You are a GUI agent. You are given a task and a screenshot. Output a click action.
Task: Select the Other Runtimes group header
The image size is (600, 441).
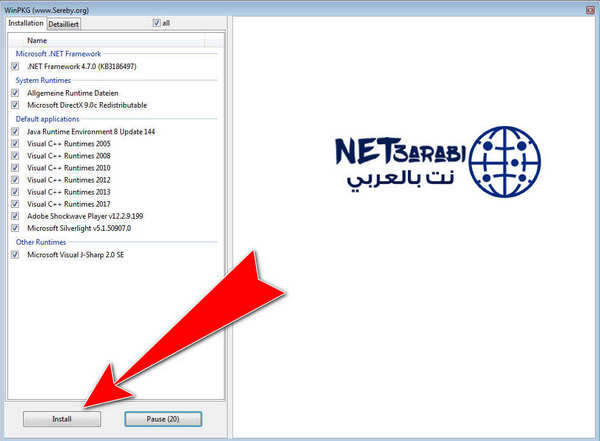41,242
